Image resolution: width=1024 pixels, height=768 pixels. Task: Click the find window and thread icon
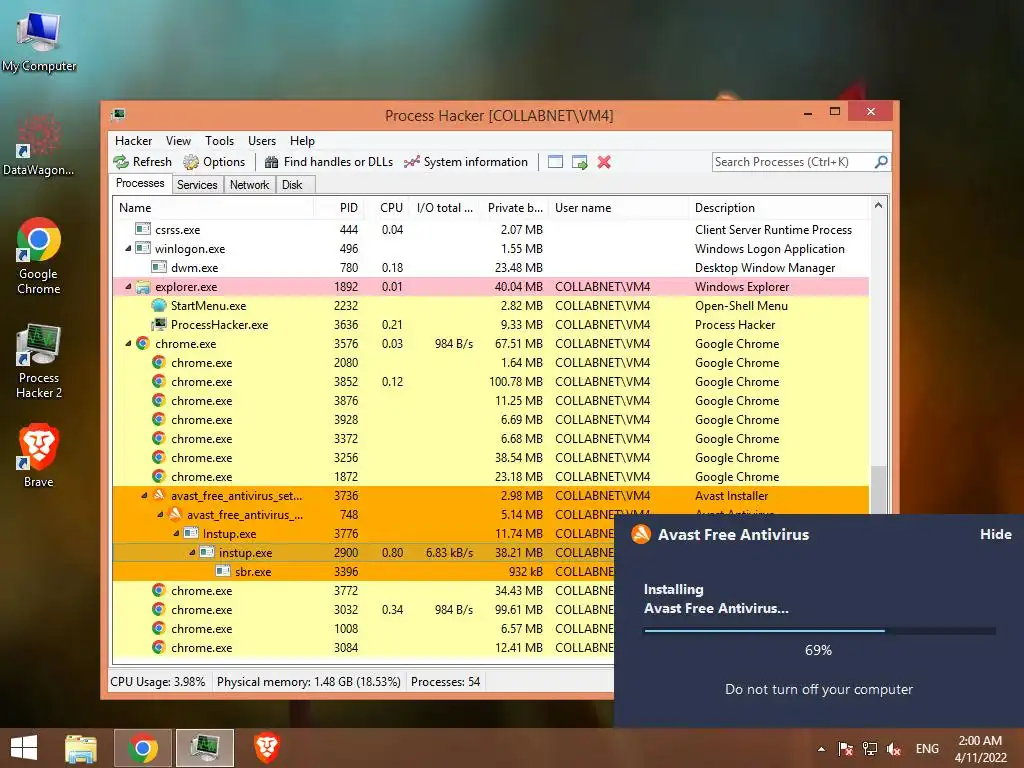(x=580, y=162)
